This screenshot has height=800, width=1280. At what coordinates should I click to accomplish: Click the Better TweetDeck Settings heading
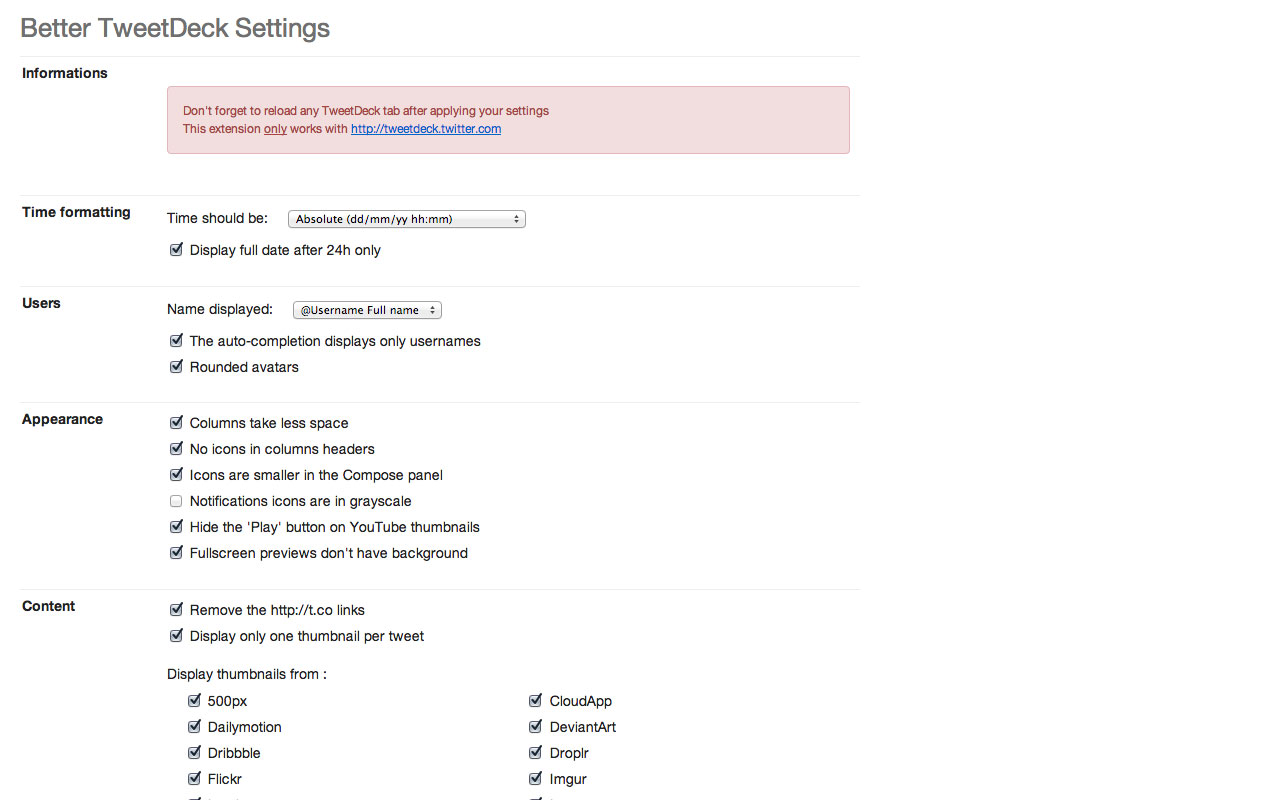pyautogui.click(x=175, y=28)
